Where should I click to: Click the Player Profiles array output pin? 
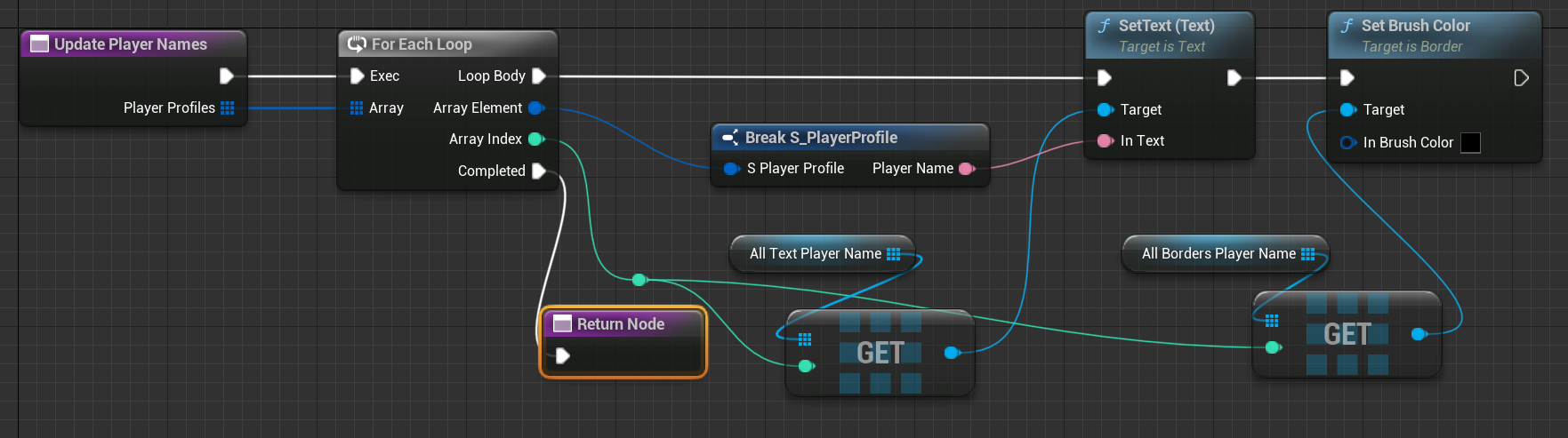click(x=228, y=108)
